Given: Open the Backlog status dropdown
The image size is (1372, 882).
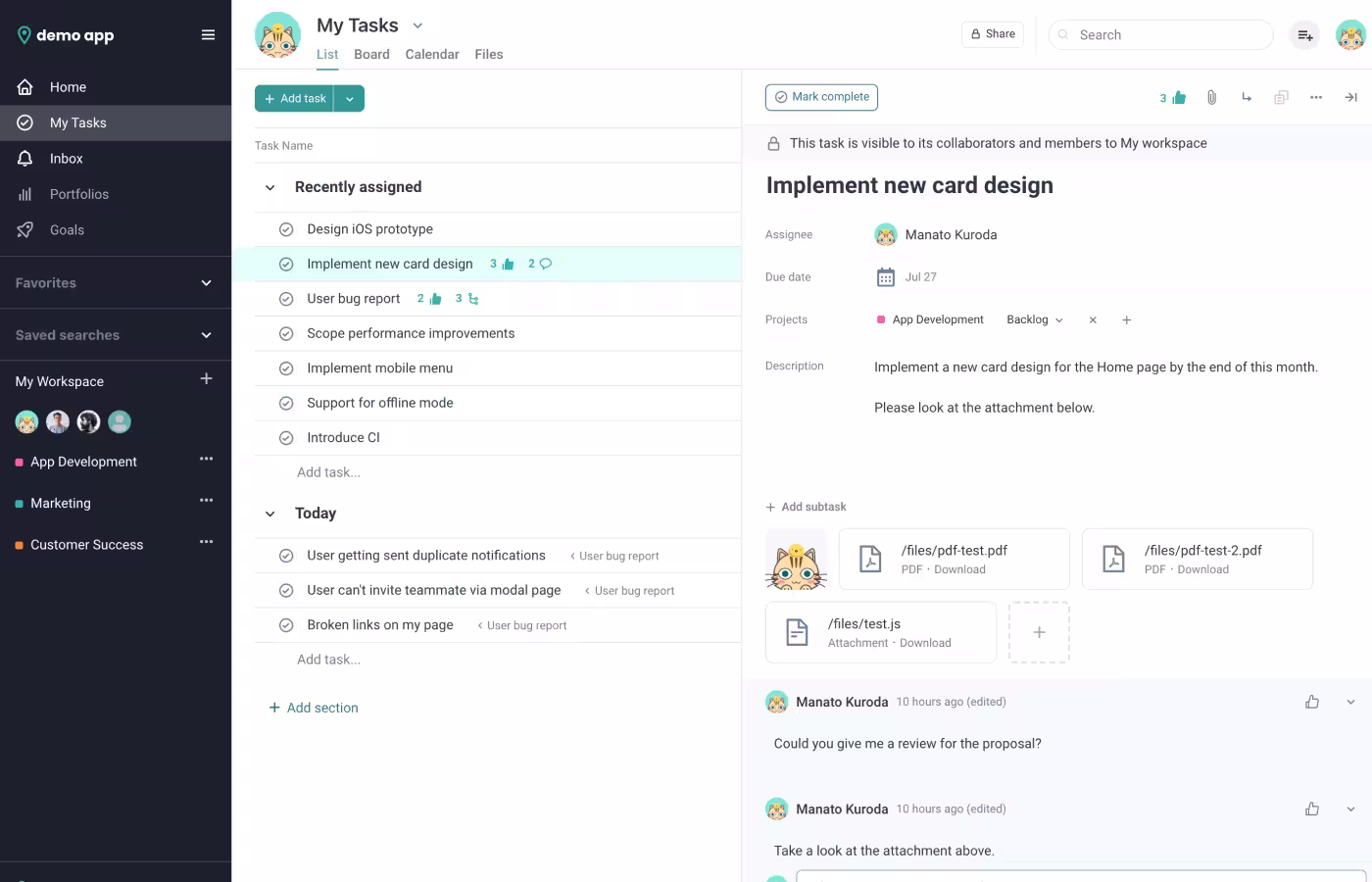Looking at the screenshot, I should (x=1035, y=319).
